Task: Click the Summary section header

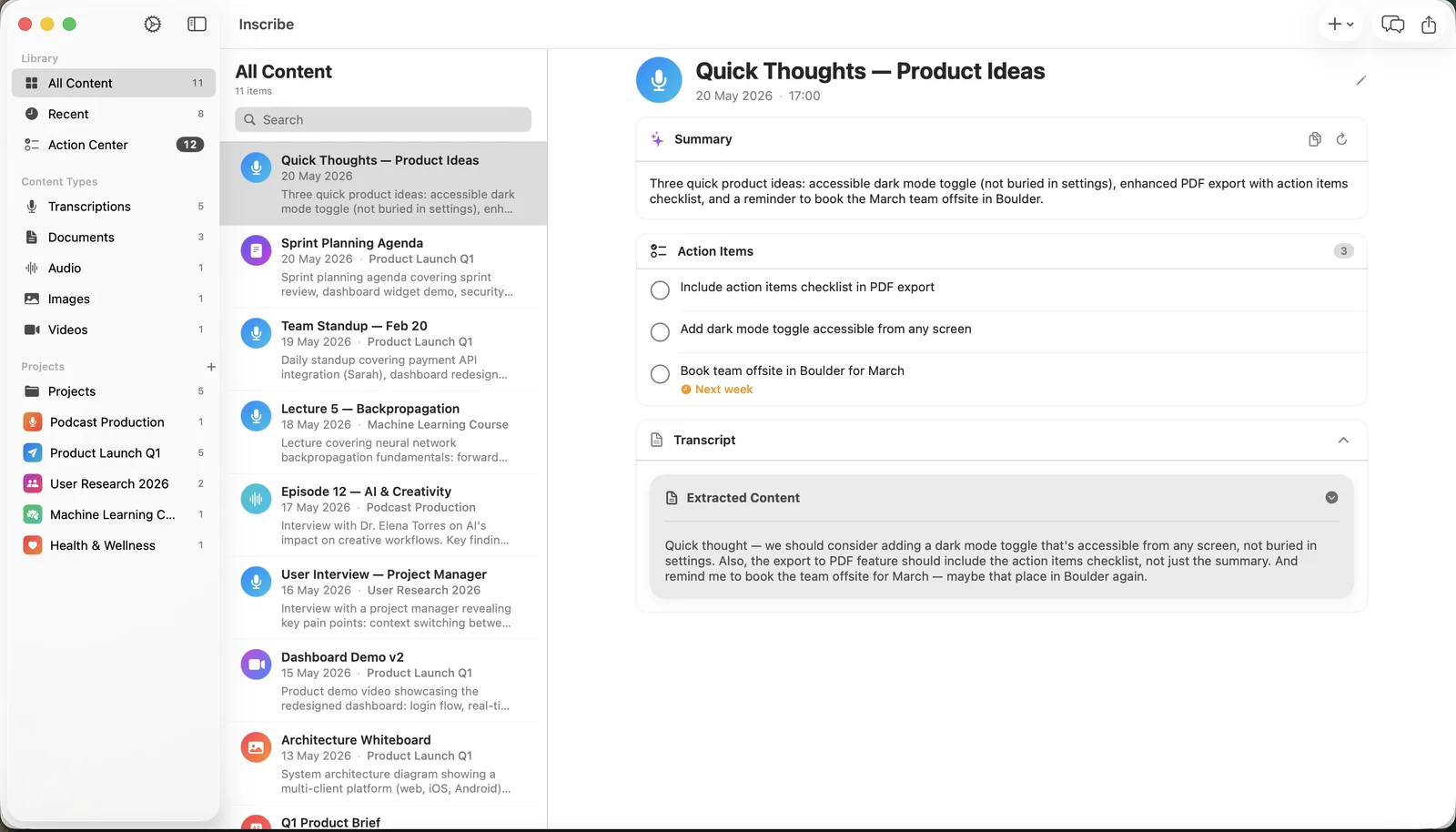Action: tap(1001, 139)
